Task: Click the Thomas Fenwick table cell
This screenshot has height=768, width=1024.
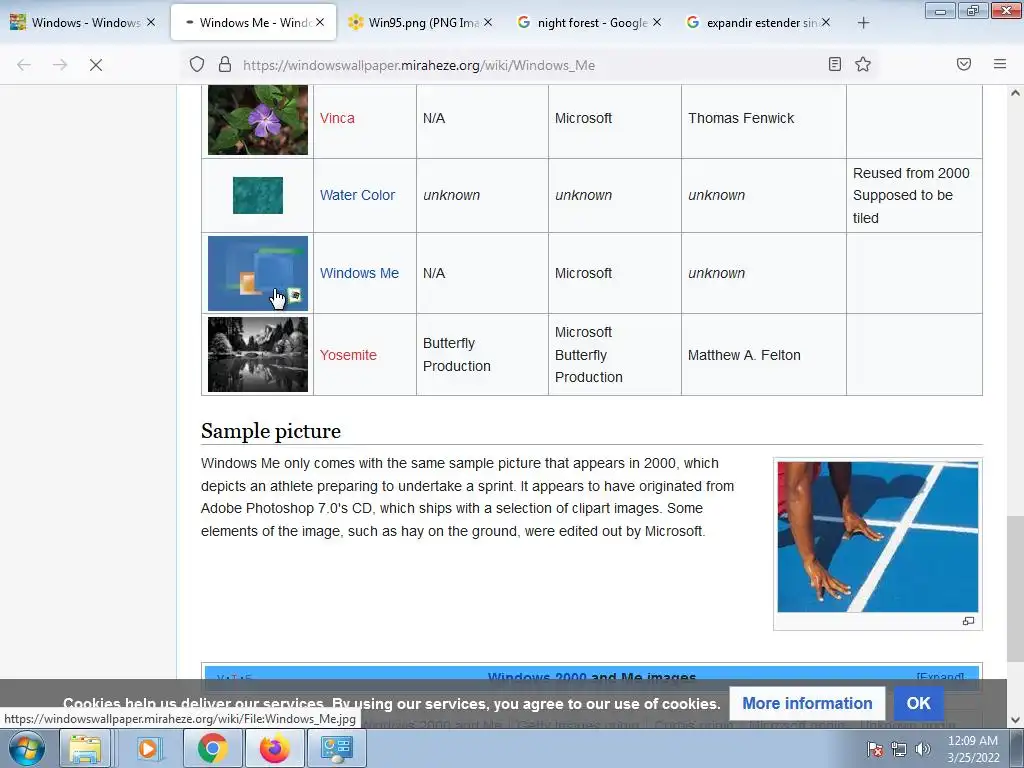Action: 763,118
